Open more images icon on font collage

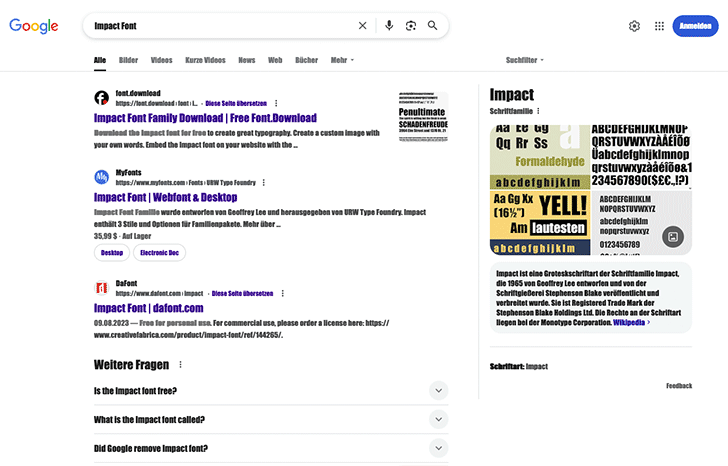point(673,237)
